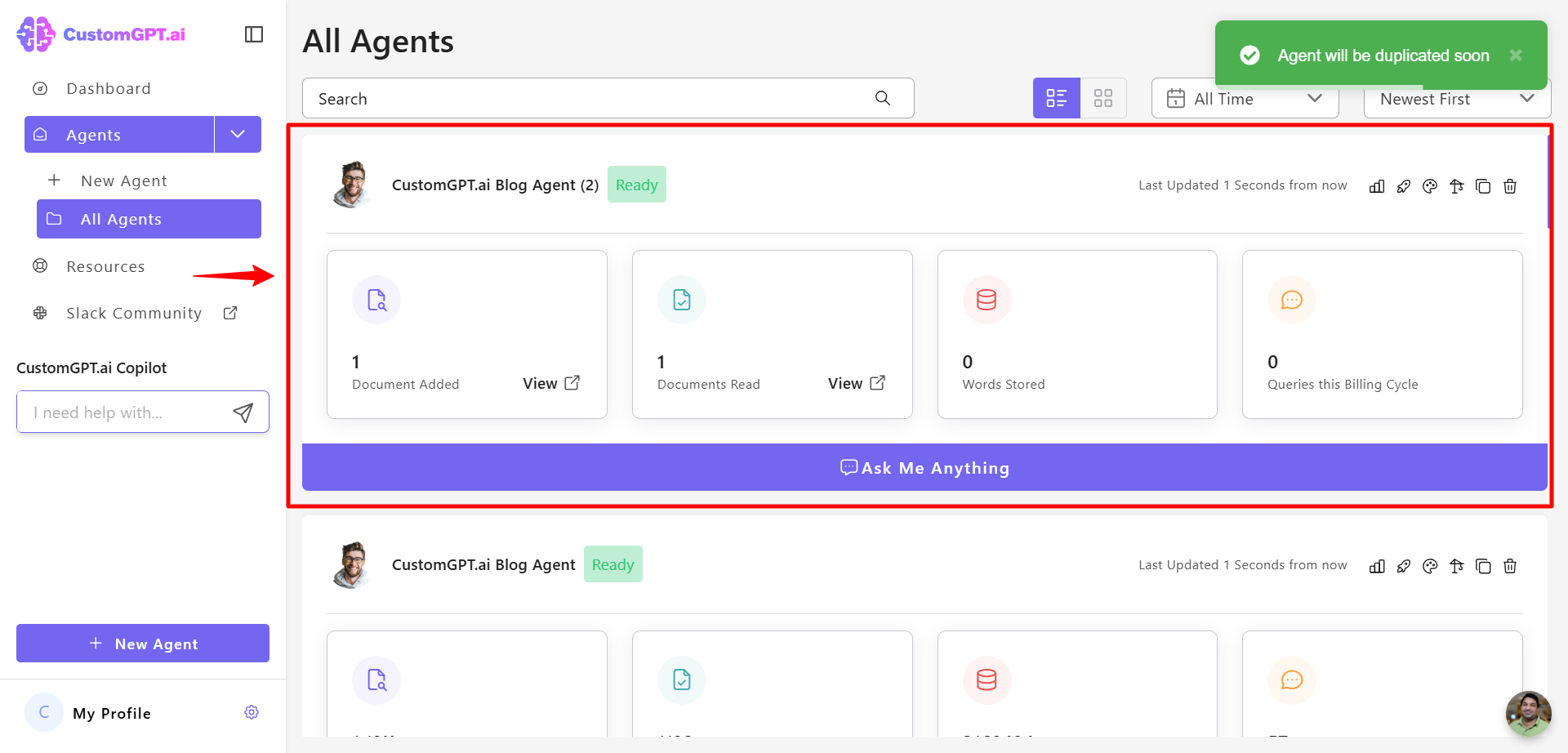Switch to grid view layout

point(1103,98)
